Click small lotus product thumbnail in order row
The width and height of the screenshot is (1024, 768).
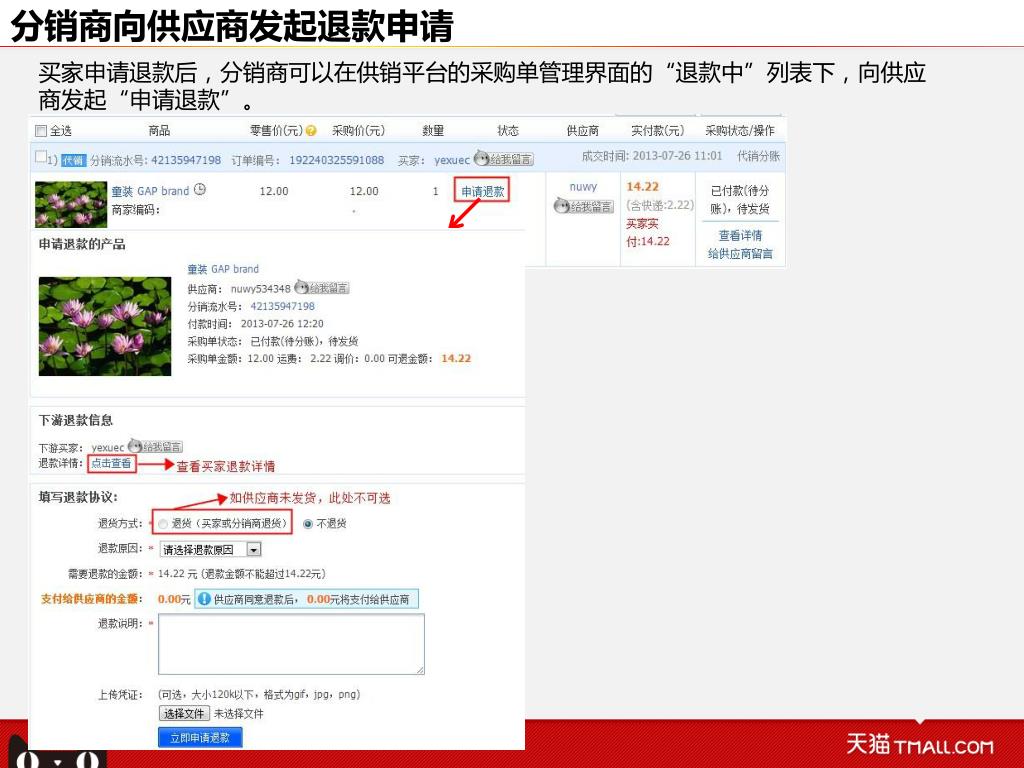[71, 204]
